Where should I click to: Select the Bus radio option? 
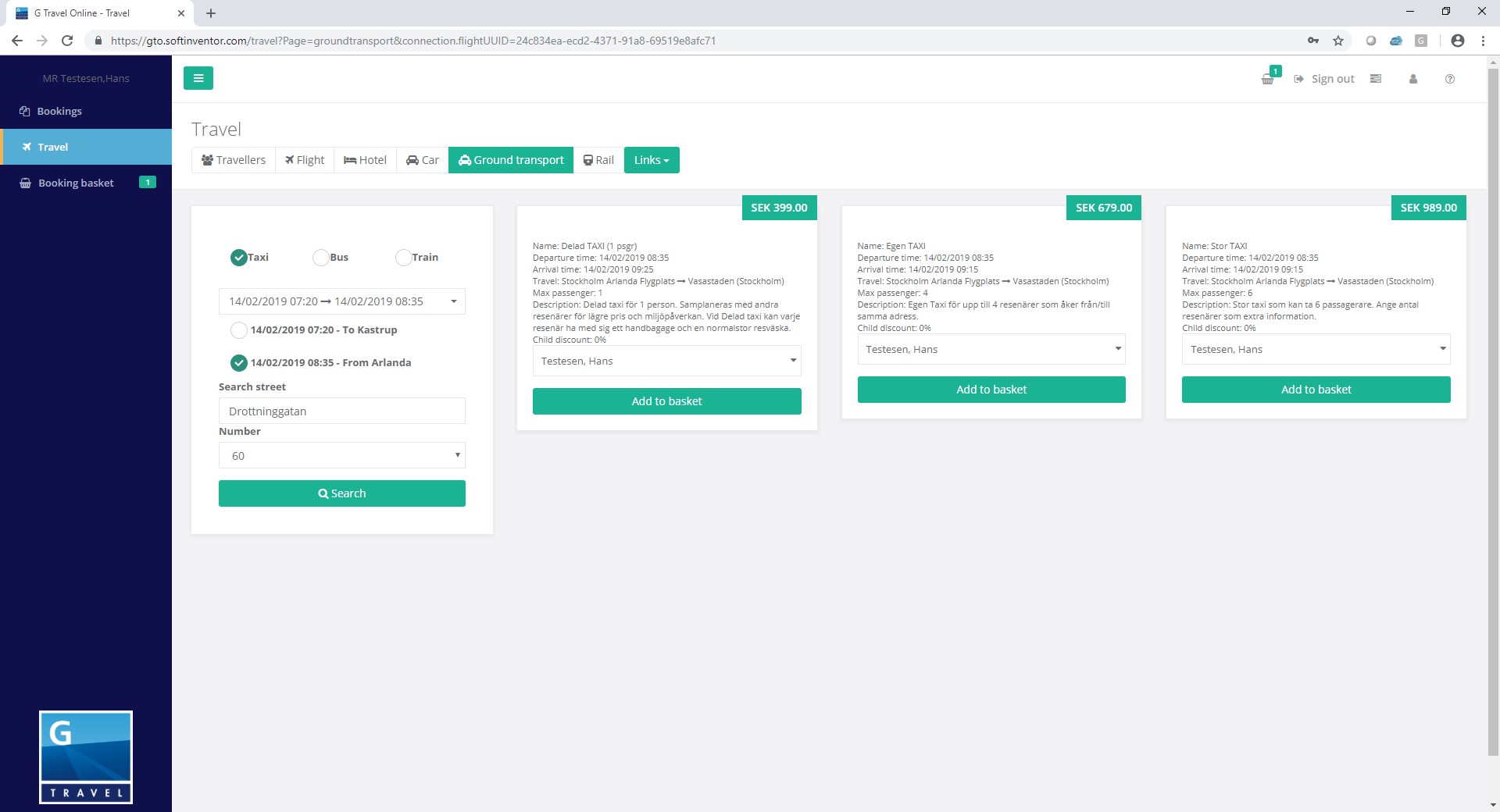point(320,258)
